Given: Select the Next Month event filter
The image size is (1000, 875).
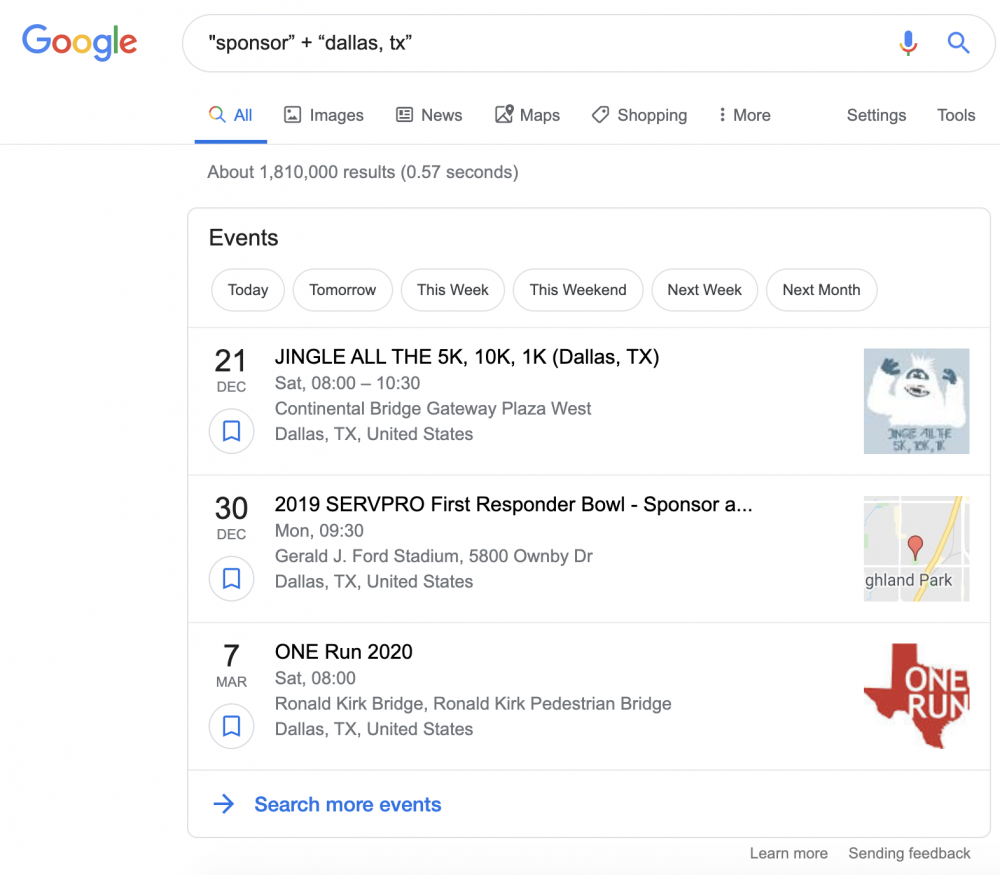Looking at the screenshot, I should tap(821, 290).
